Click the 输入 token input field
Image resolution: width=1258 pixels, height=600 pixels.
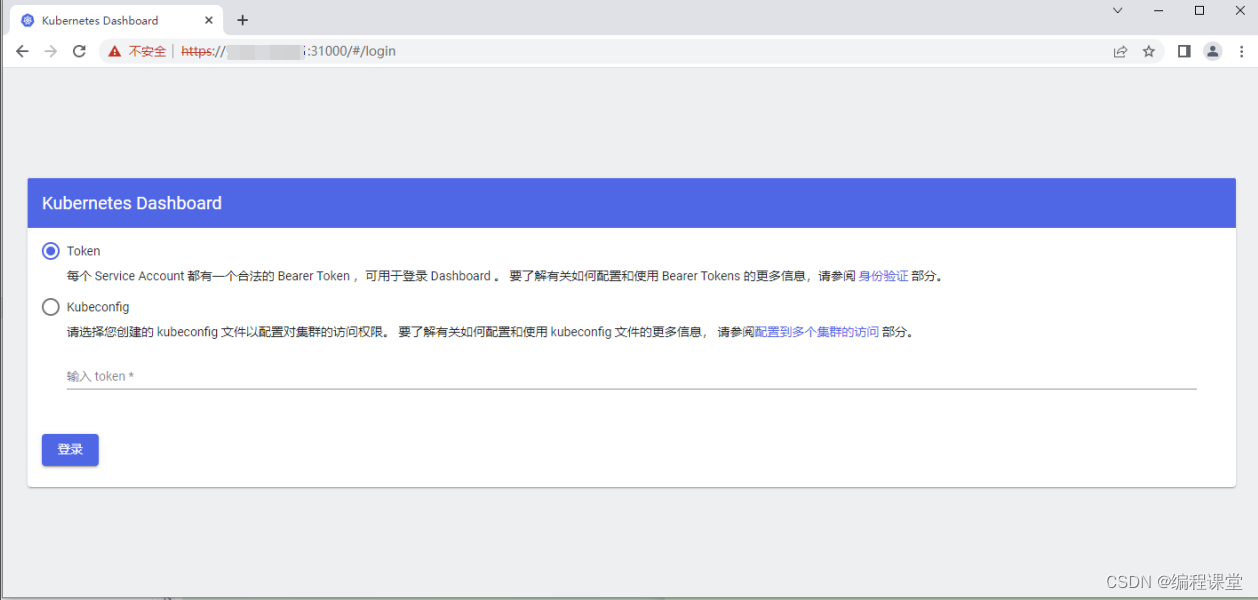click(x=400, y=377)
